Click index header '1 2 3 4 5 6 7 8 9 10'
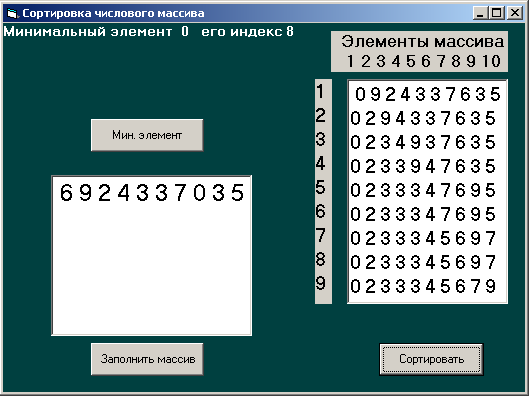Screen dimensions: 529x396 click(x=424, y=61)
